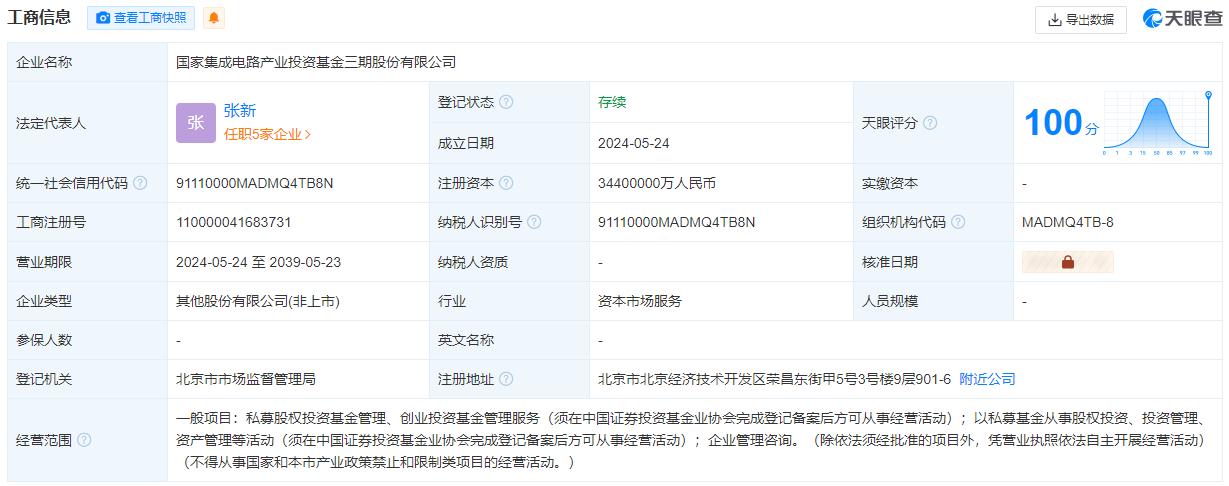1229x486 pixels.
Task: Open 查看工商快照 snapshot view
Action: [141, 18]
